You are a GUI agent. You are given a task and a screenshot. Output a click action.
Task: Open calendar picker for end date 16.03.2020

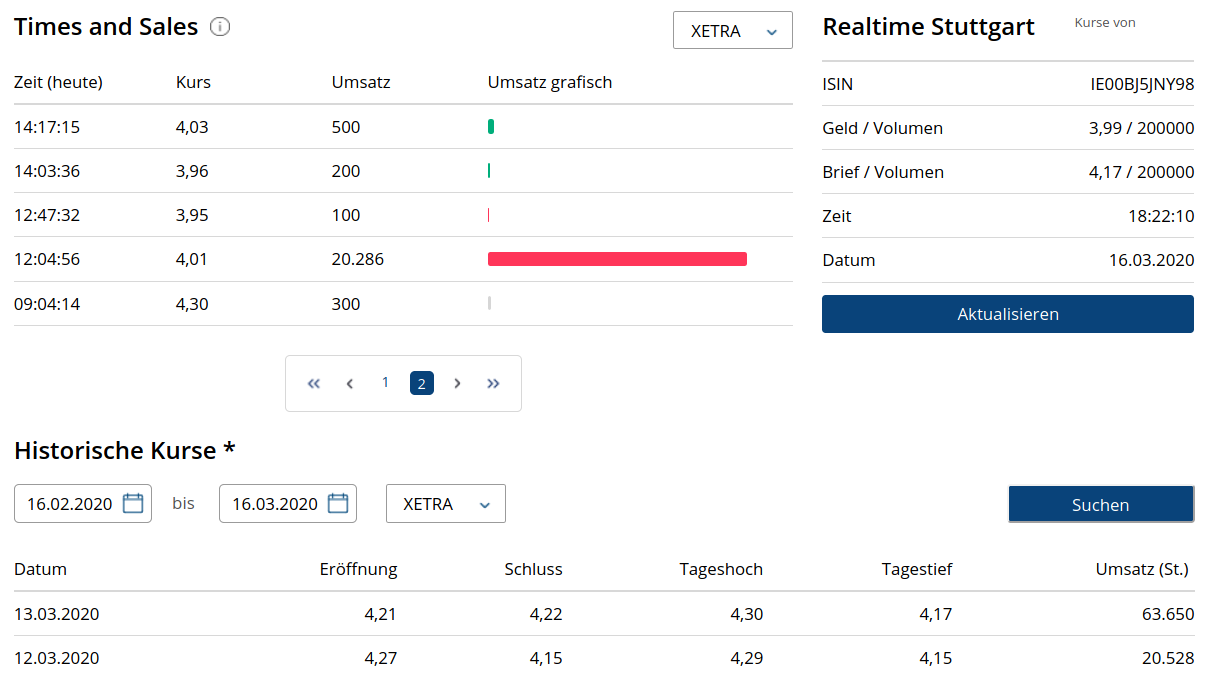[338, 503]
